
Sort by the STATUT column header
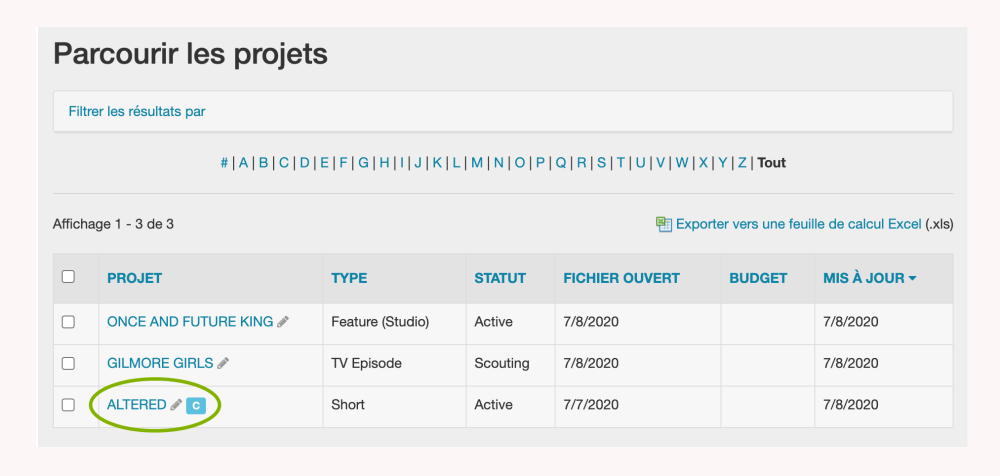coord(500,278)
